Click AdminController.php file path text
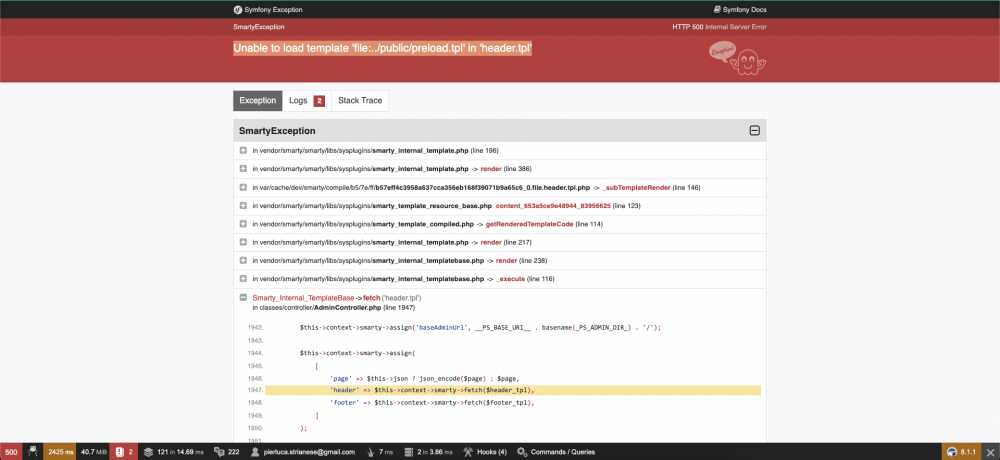Screen dimensions: 1000x460 click(x=333, y=308)
